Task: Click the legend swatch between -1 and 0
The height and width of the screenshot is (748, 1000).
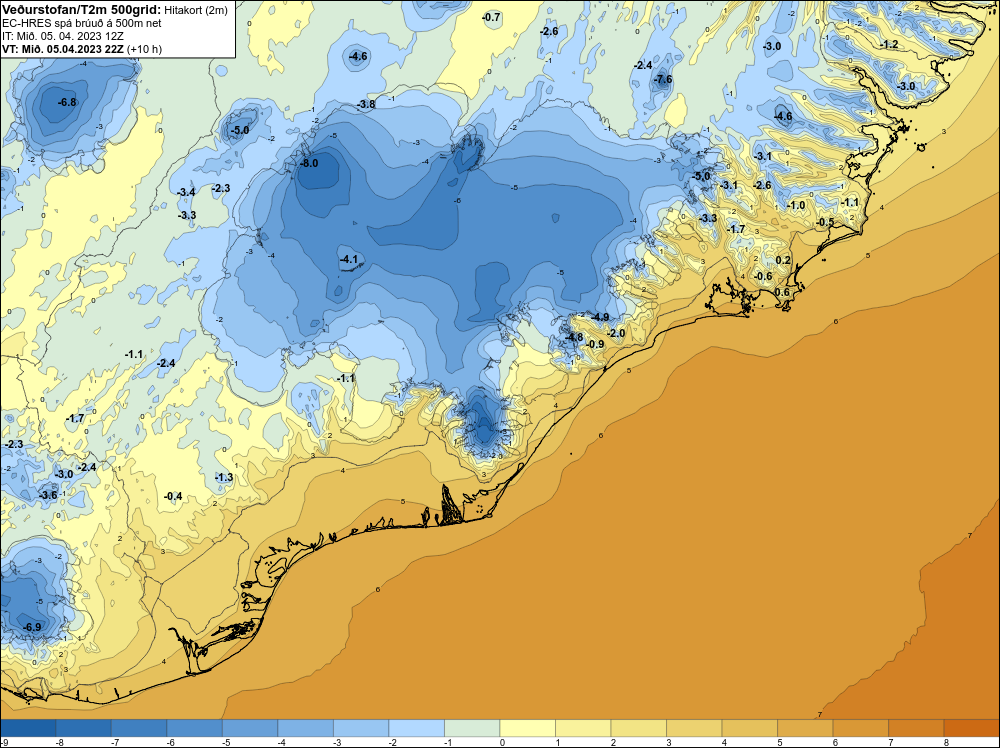Action: tap(472, 728)
